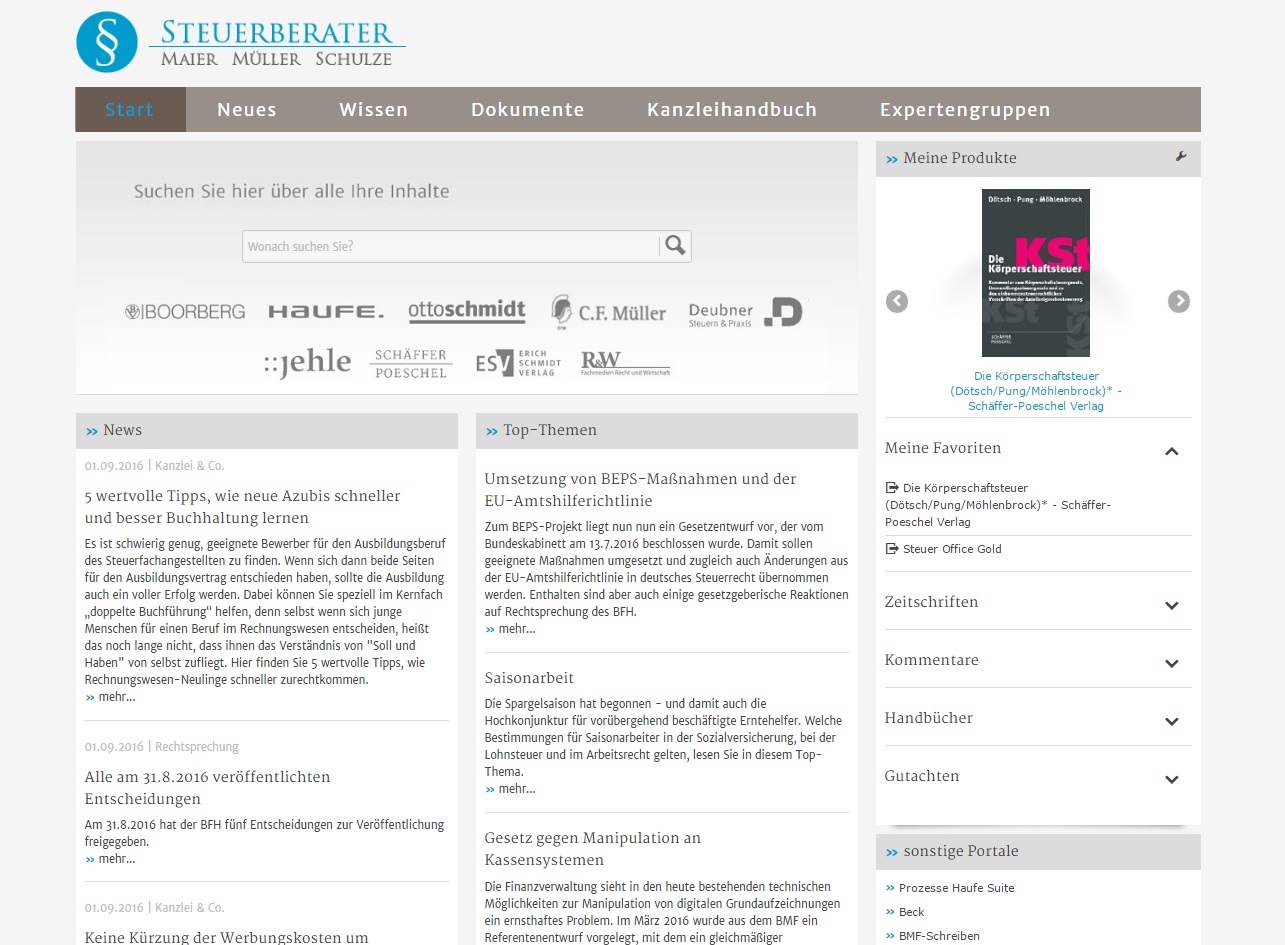This screenshot has height=945, width=1285.
Task: Open headline 'Alle am 31.8.2016 veröffentlichten Entscheidungen'
Action: (208, 788)
